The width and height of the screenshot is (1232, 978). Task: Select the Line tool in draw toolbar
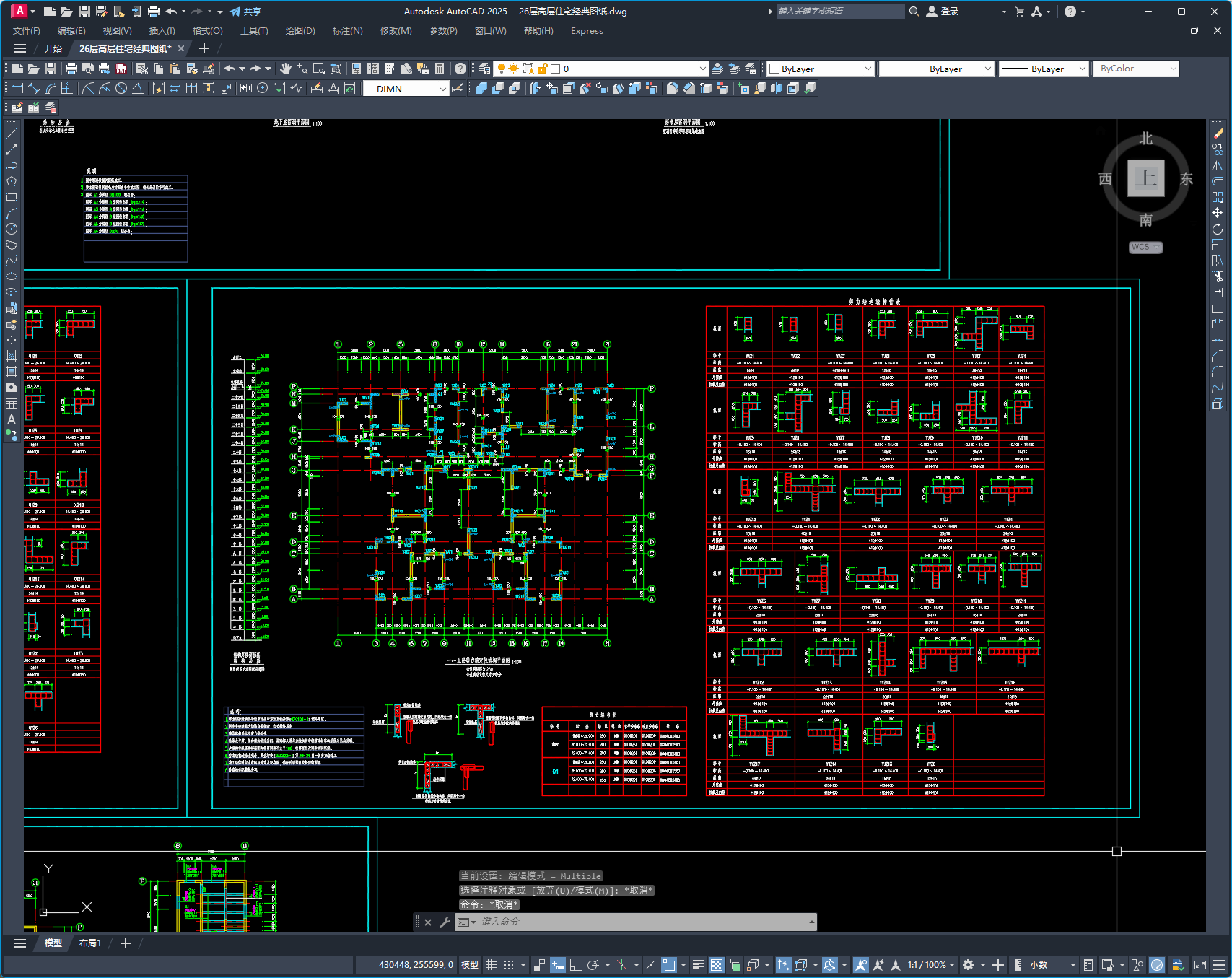12,134
